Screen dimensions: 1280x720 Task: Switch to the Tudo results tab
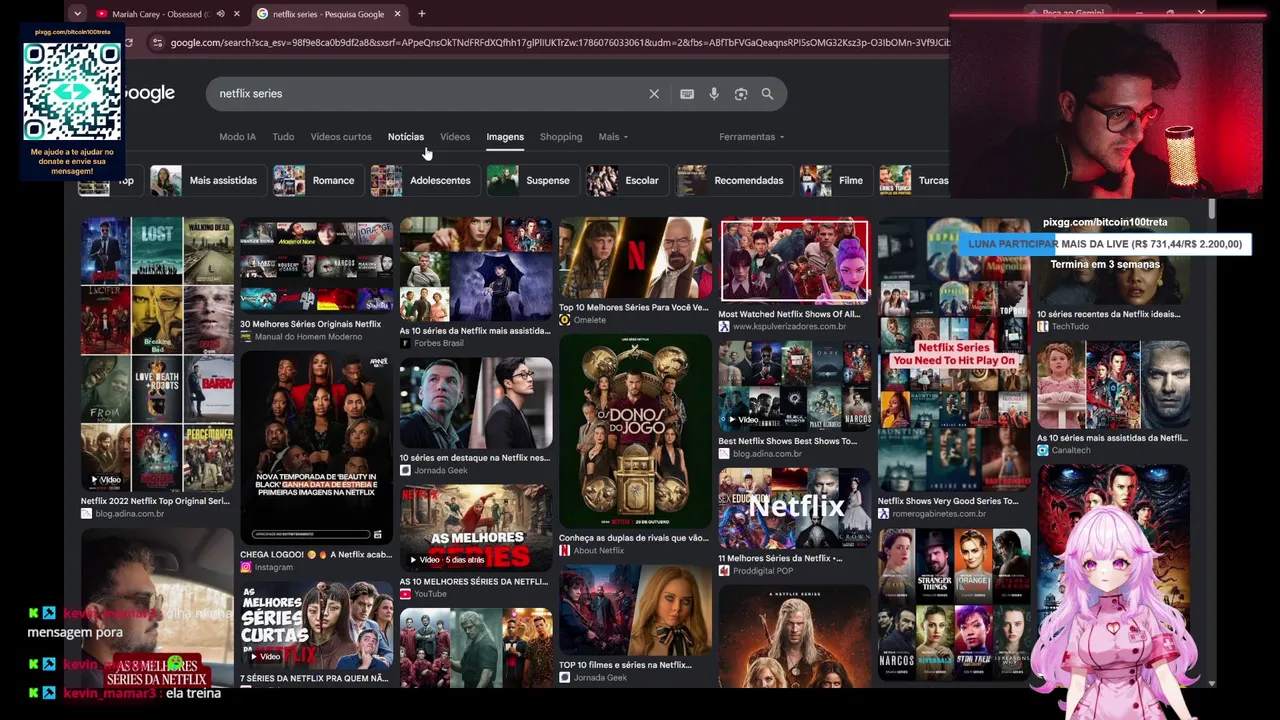283,137
